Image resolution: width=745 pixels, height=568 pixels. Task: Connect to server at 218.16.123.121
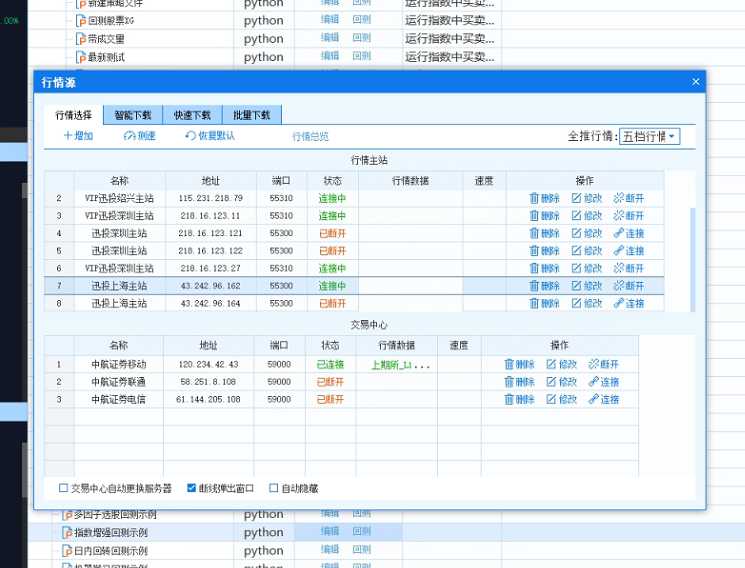[629, 233]
